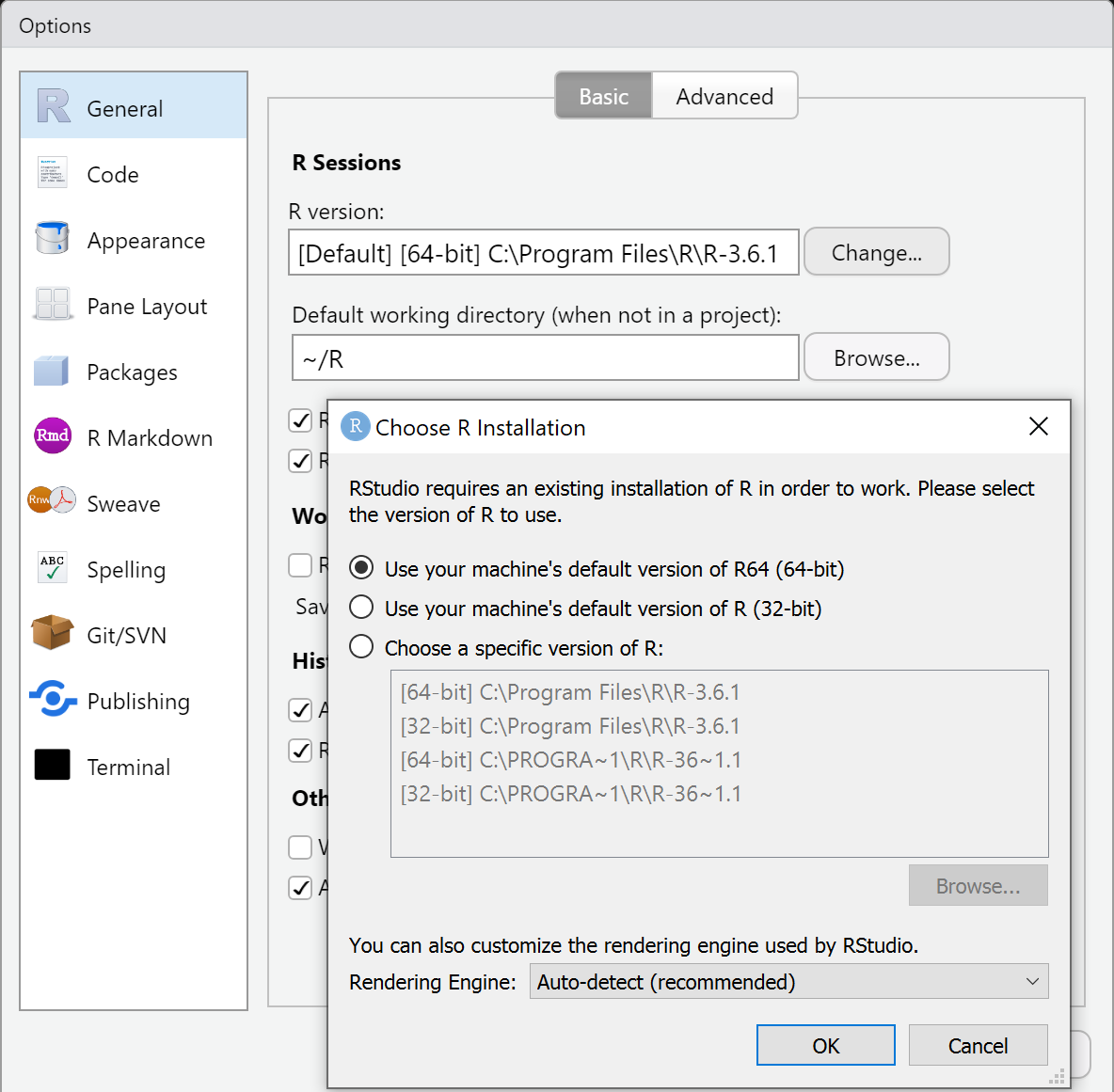The image size is (1114, 1092).
Task: Select the Terminal black square icon
Action: pos(53,765)
